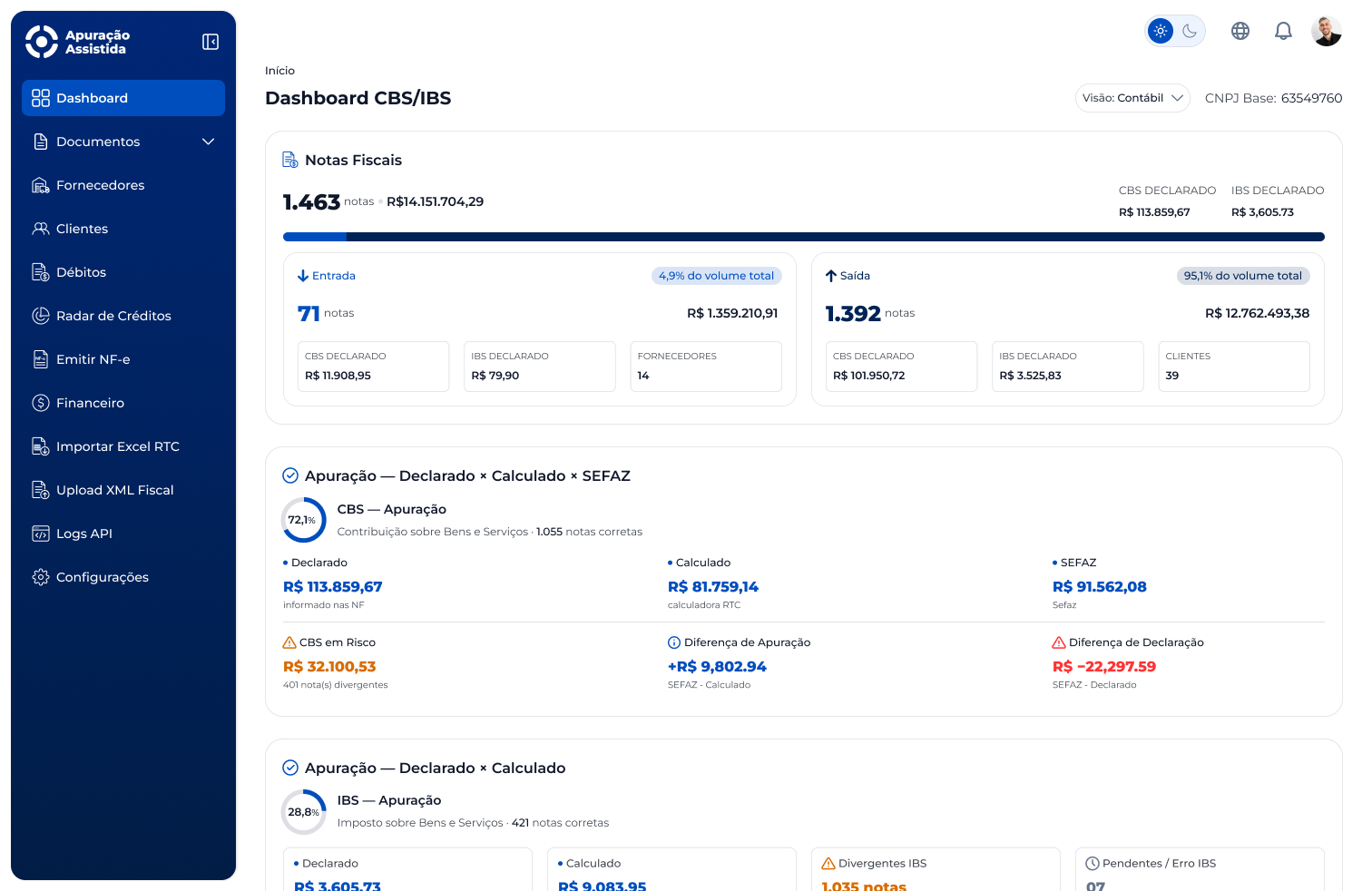Click the difference value +R$ 9,802.94

pyautogui.click(x=717, y=667)
